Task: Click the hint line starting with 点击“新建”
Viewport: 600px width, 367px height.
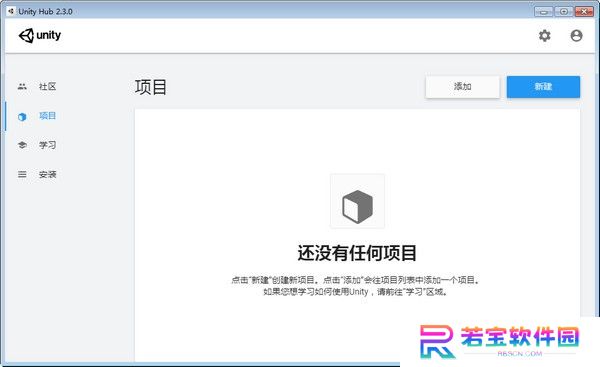Action: 355,280
